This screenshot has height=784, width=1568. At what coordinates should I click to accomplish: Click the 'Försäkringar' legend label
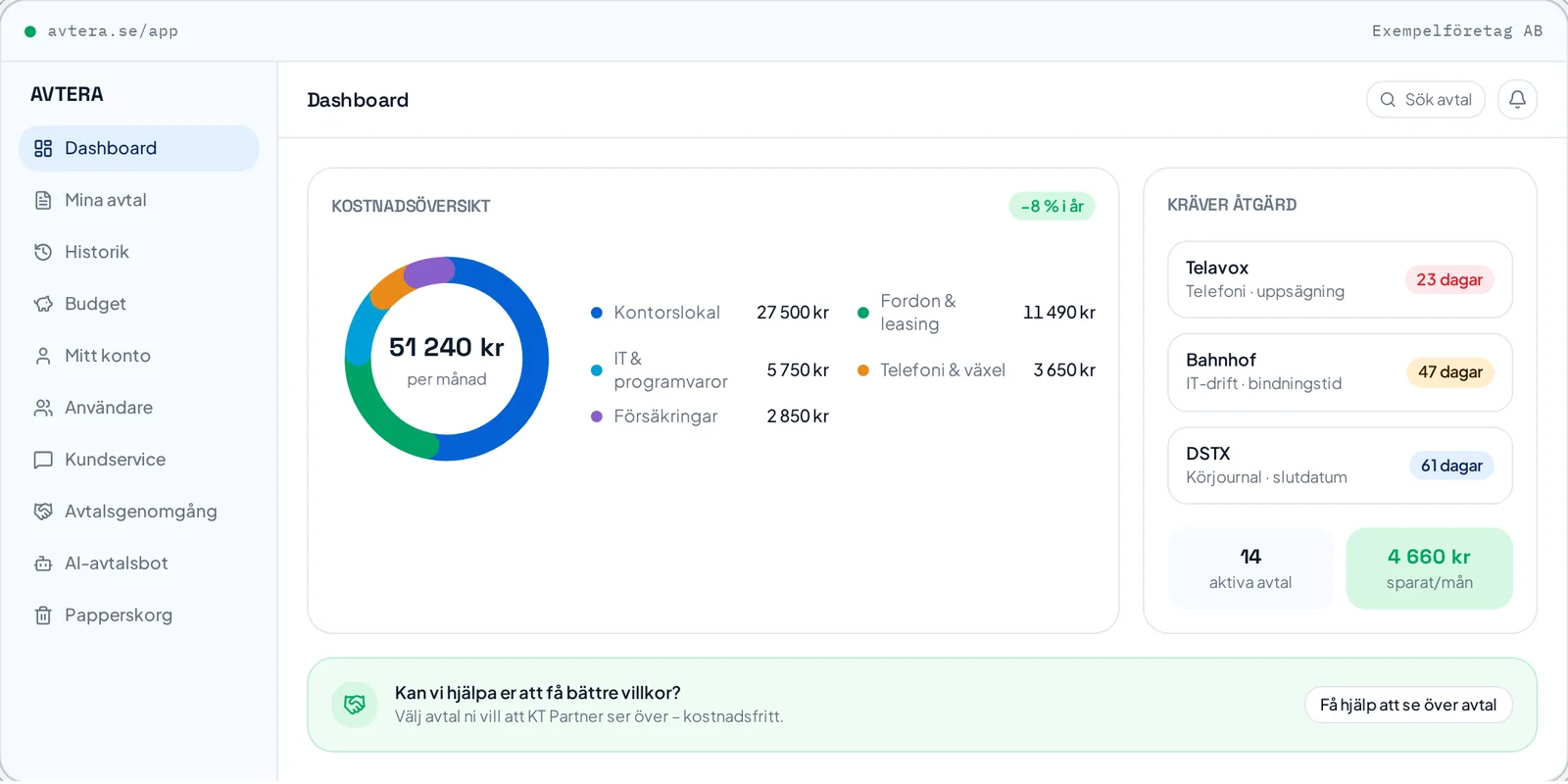pos(665,416)
